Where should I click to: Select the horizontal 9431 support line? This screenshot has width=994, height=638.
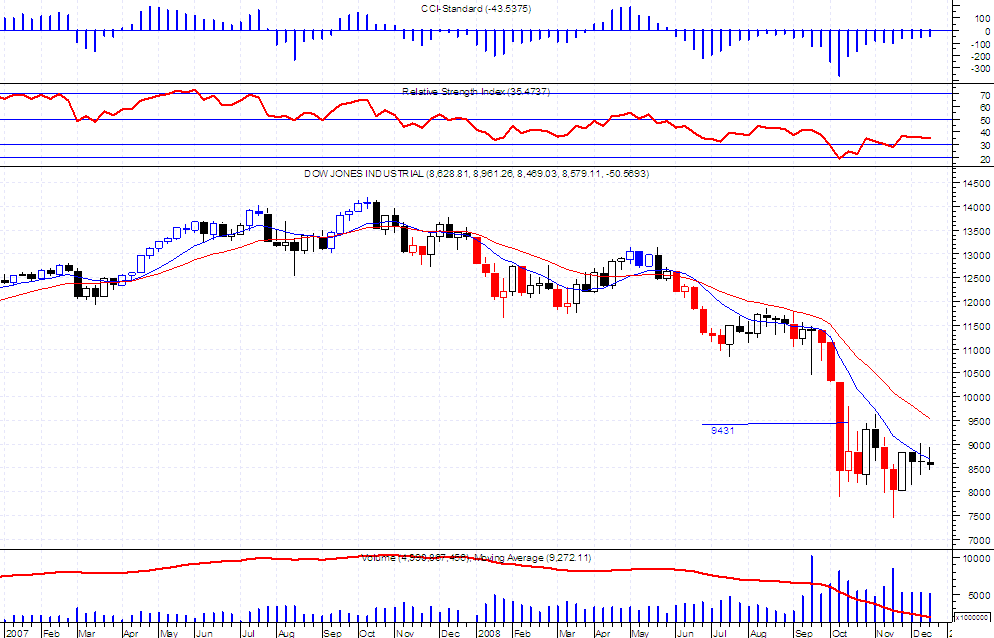(x=775, y=423)
